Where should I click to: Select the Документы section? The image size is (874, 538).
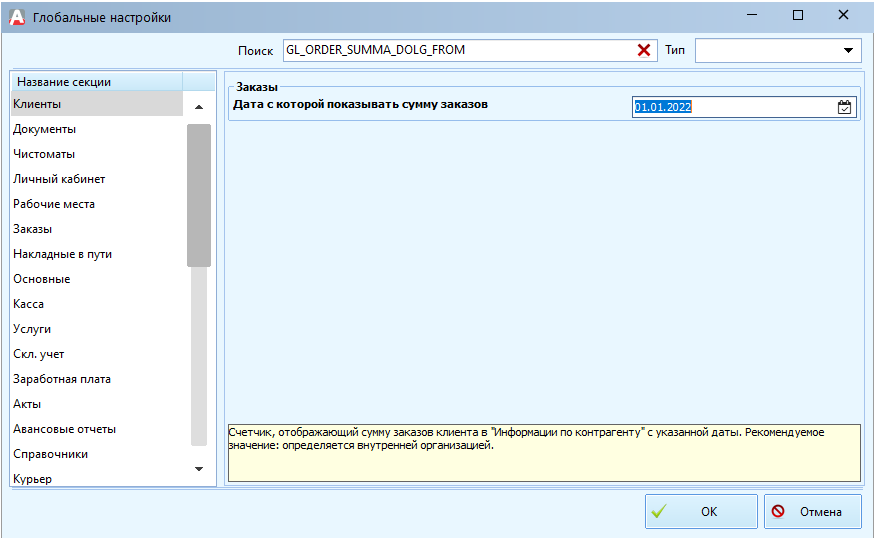click(44, 129)
